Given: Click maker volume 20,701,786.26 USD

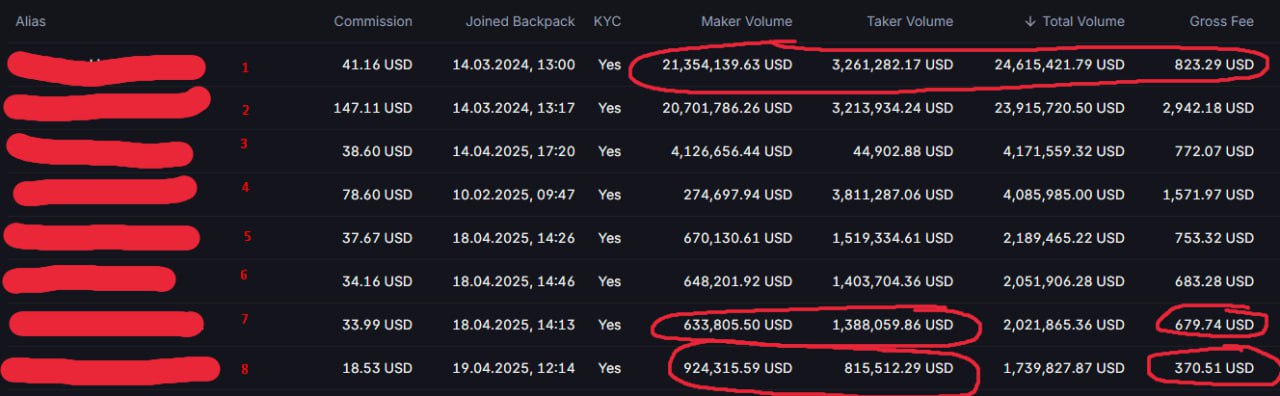Looking at the screenshot, I should click(727, 108).
